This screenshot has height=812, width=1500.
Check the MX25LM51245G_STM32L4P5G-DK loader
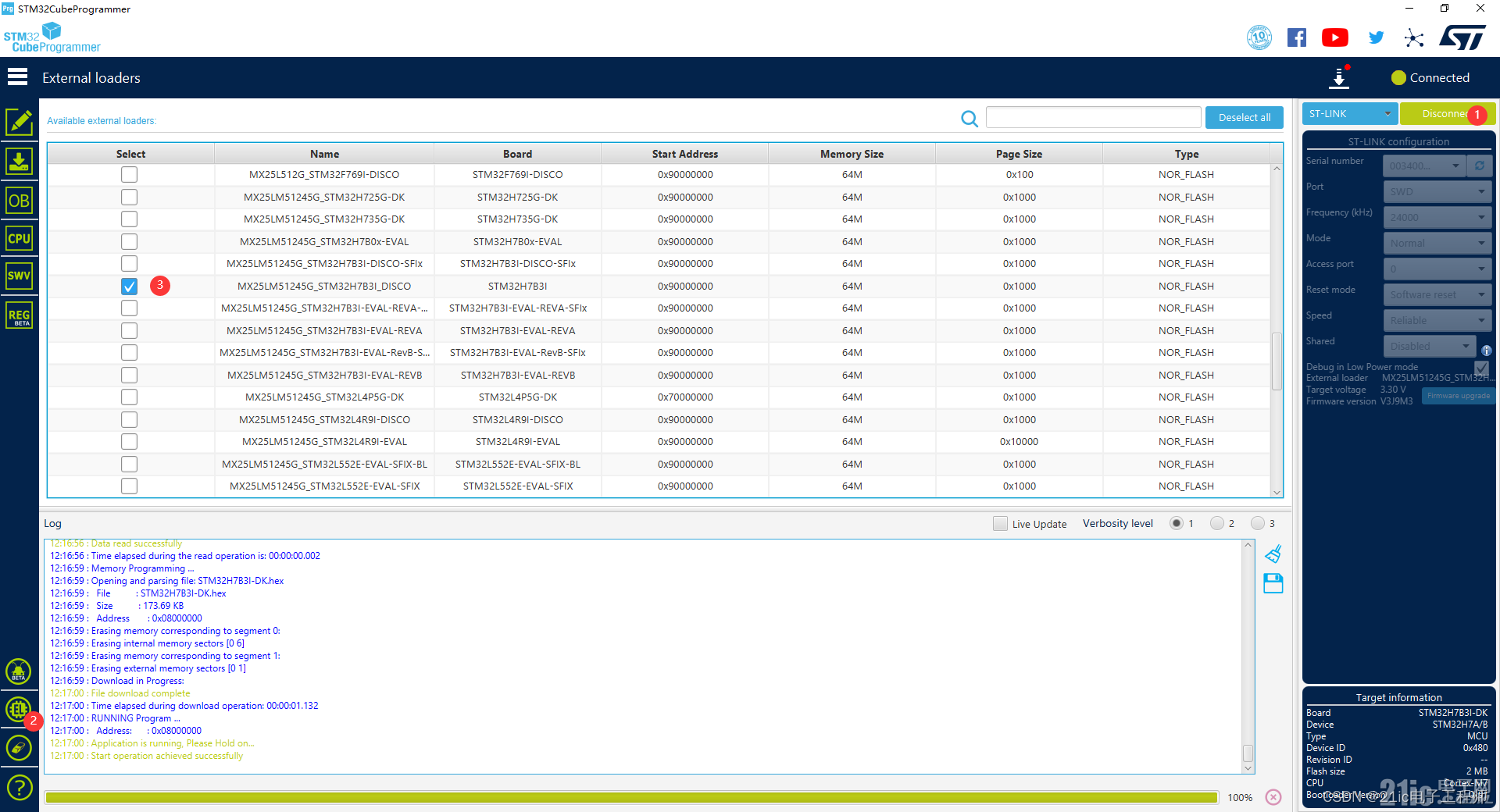(130, 397)
